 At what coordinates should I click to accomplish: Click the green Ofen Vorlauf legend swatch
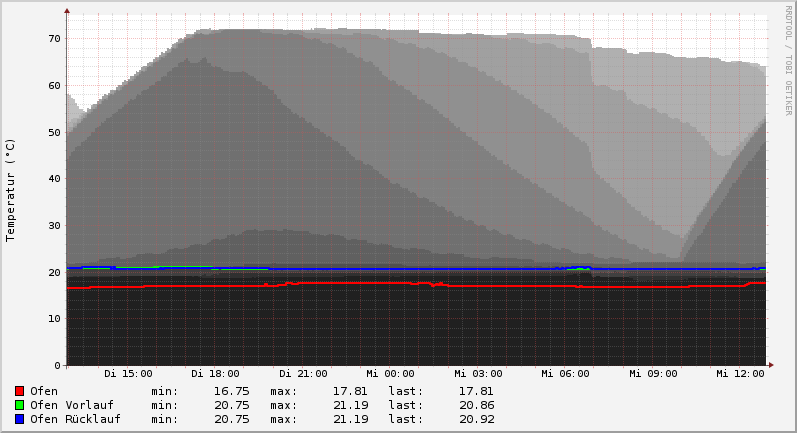pyautogui.click(x=19, y=405)
